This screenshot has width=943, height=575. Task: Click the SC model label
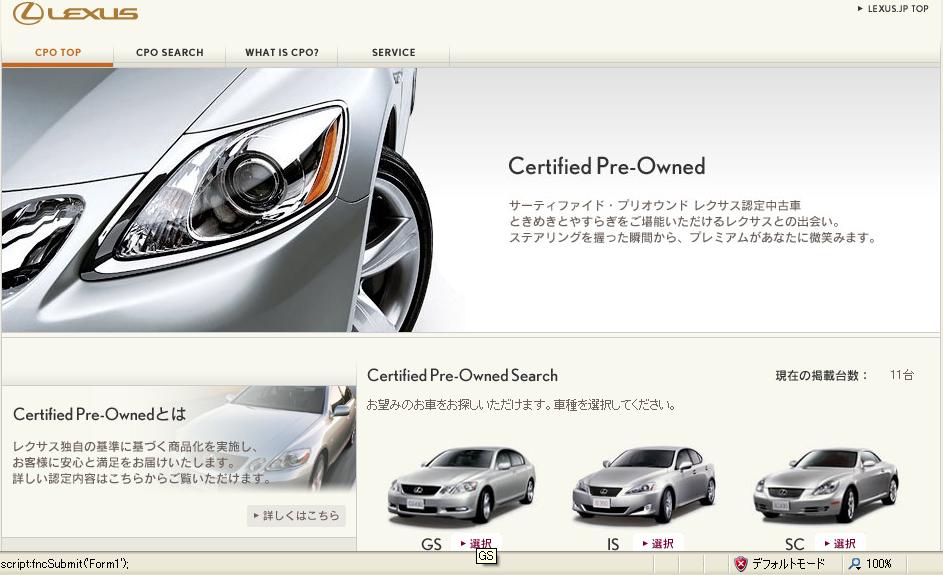pos(794,544)
